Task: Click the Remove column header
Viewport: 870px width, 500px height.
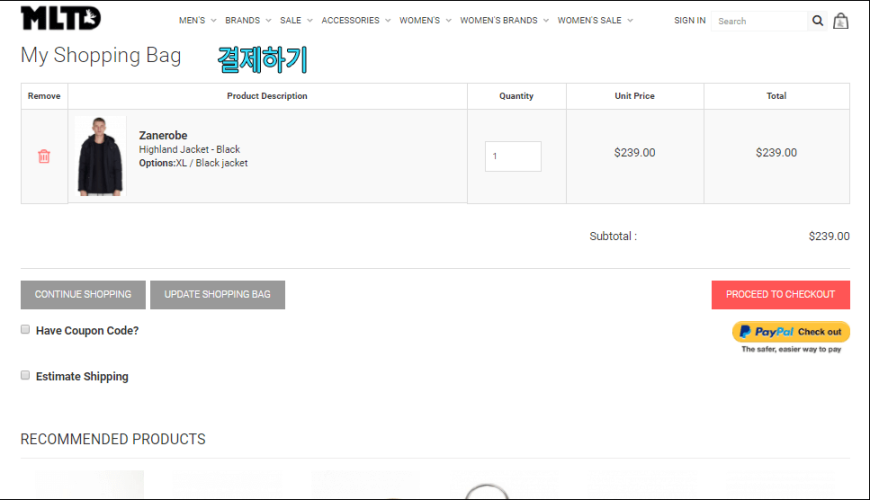Action: coord(44,96)
